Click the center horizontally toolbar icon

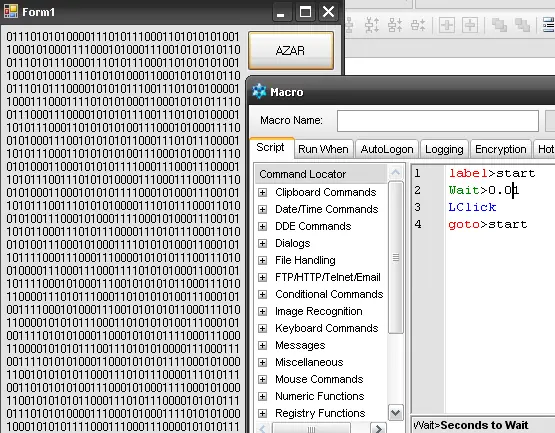(447, 25)
